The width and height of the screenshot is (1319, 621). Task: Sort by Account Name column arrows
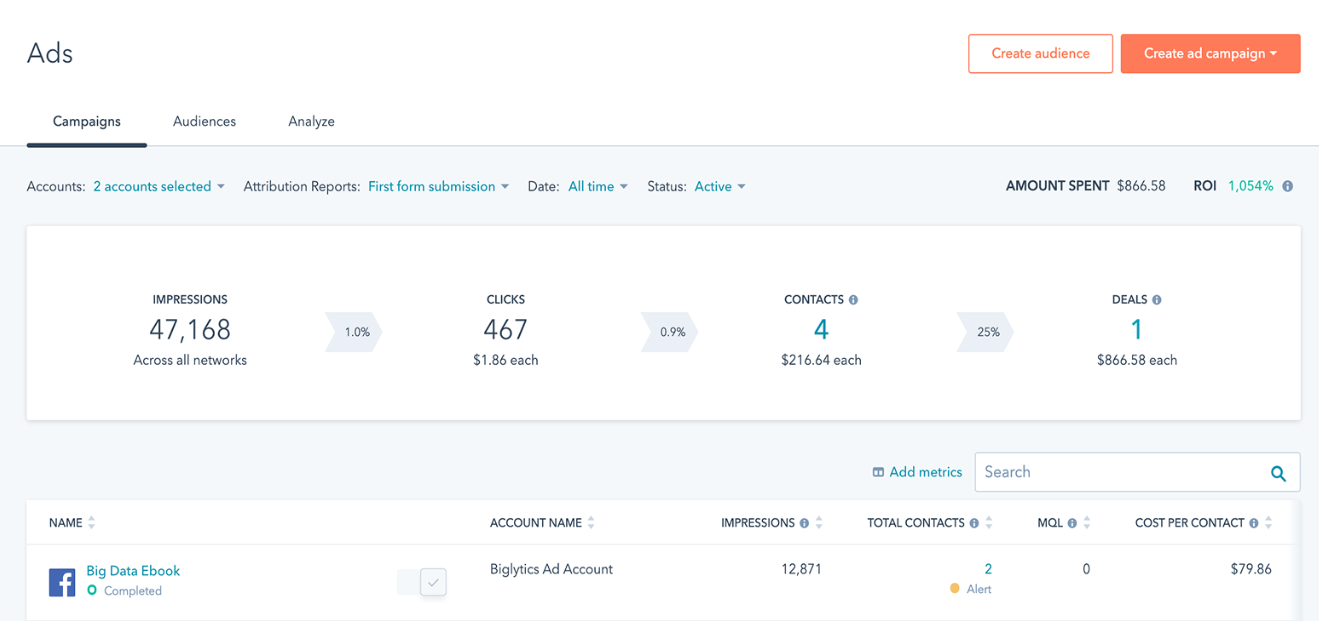click(591, 523)
